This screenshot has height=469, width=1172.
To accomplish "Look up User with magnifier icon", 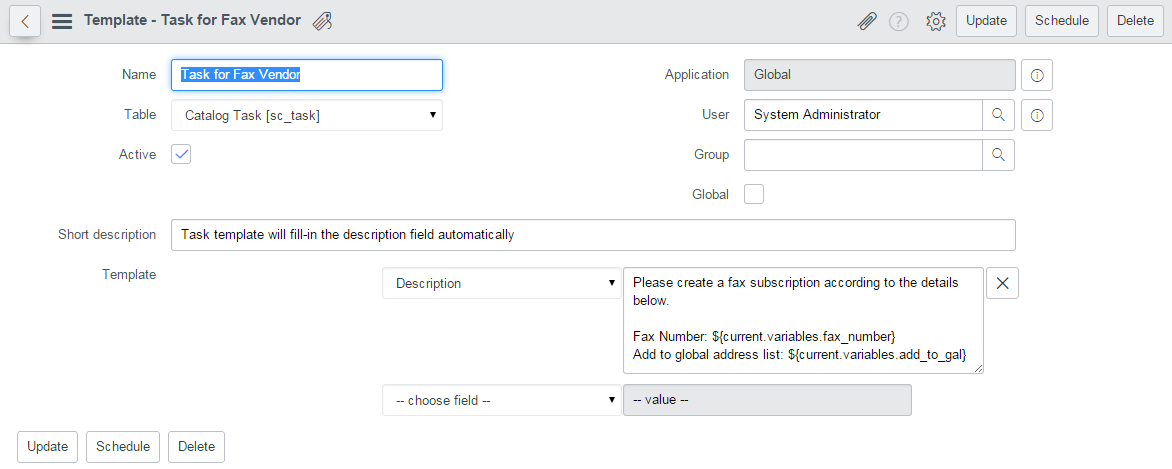I will coord(998,115).
